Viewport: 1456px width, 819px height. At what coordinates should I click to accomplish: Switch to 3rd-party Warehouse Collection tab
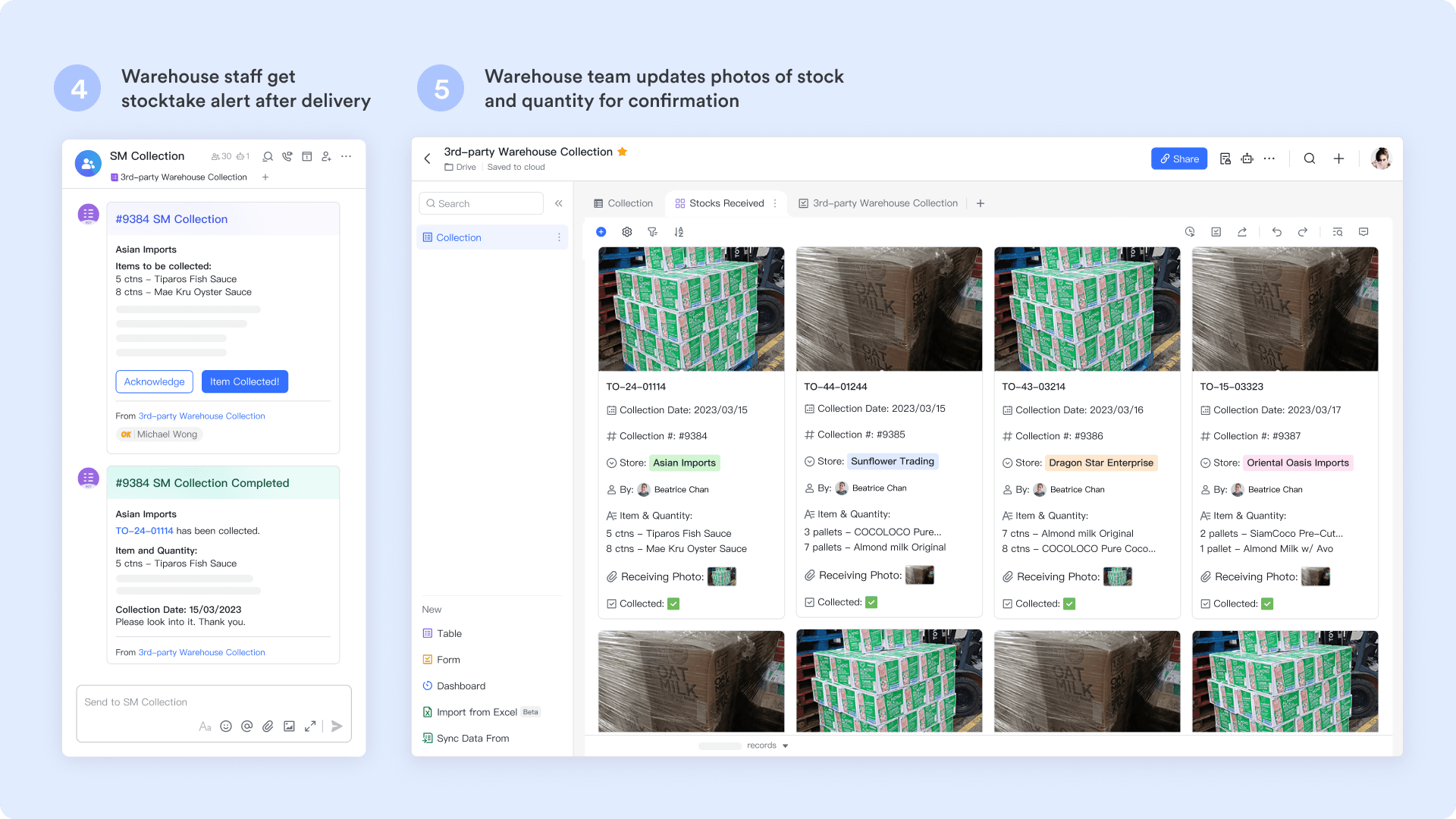[x=878, y=203]
